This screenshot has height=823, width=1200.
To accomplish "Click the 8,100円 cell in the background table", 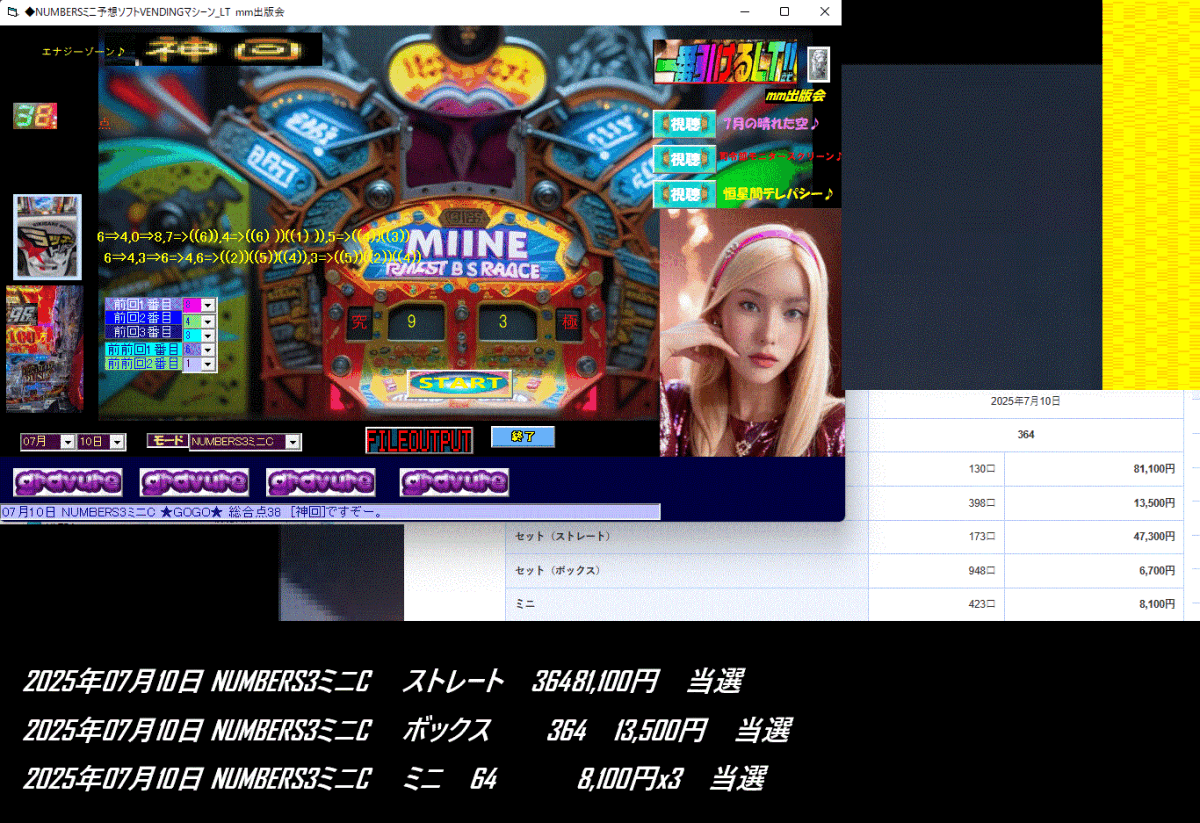I will click(x=1093, y=604).
